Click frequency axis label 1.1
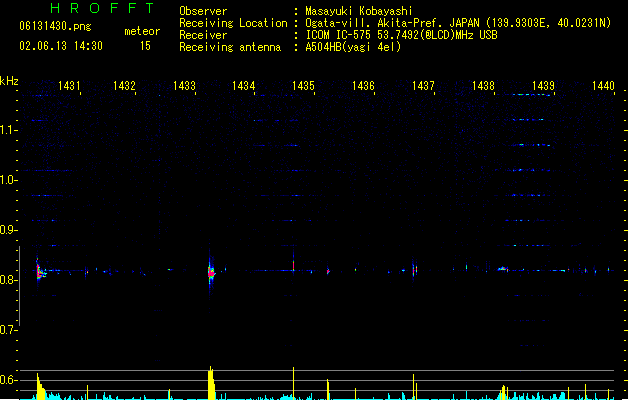This screenshot has width=629, height=400. point(7,130)
